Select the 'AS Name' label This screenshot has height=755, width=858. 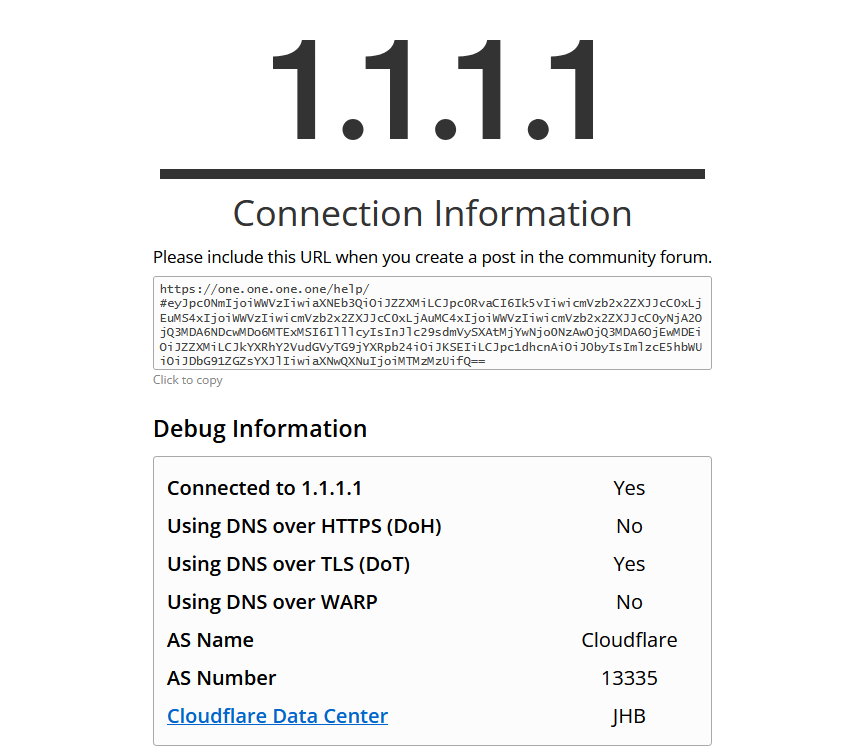click(x=210, y=640)
